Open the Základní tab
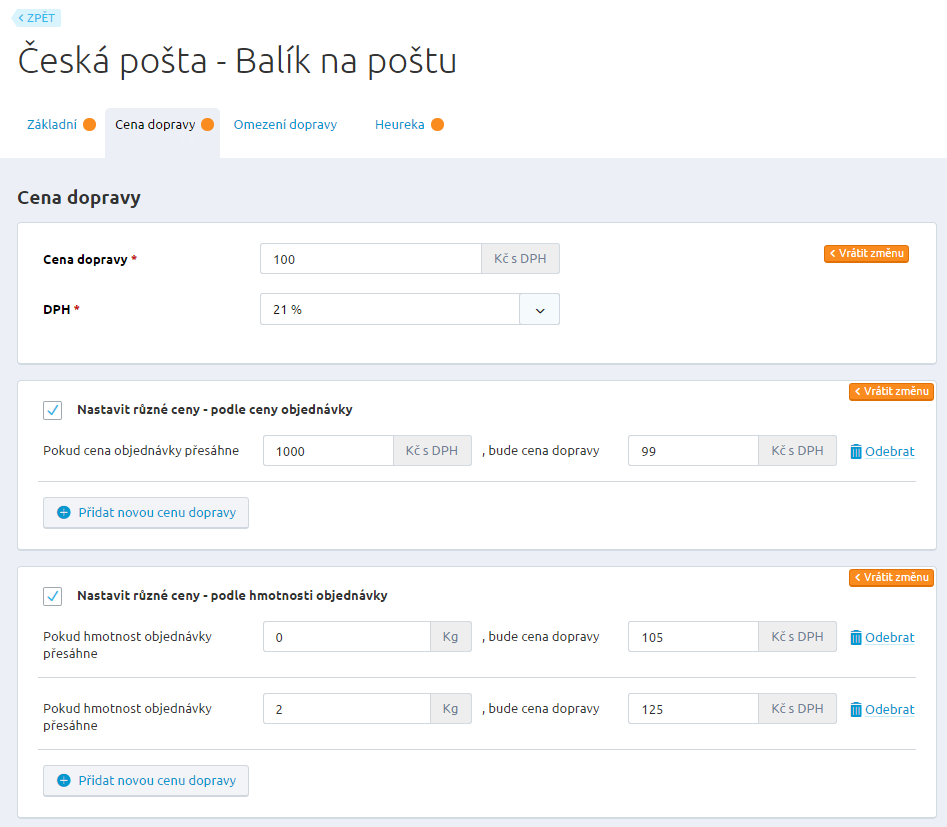The height and width of the screenshot is (827, 947). coord(52,124)
